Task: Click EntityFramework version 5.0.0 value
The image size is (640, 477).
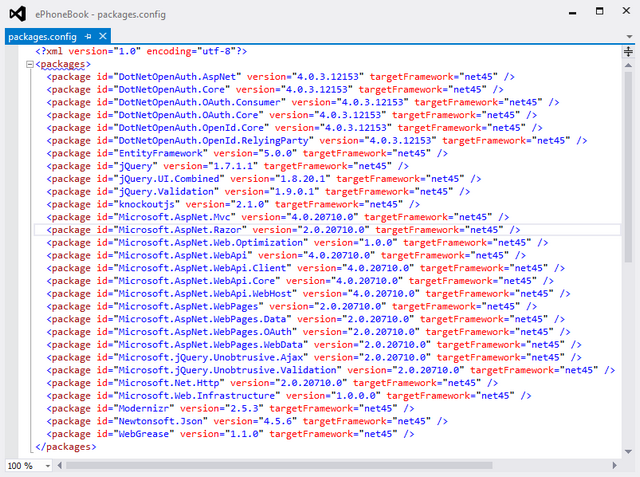Action: (x=278, y=153)
